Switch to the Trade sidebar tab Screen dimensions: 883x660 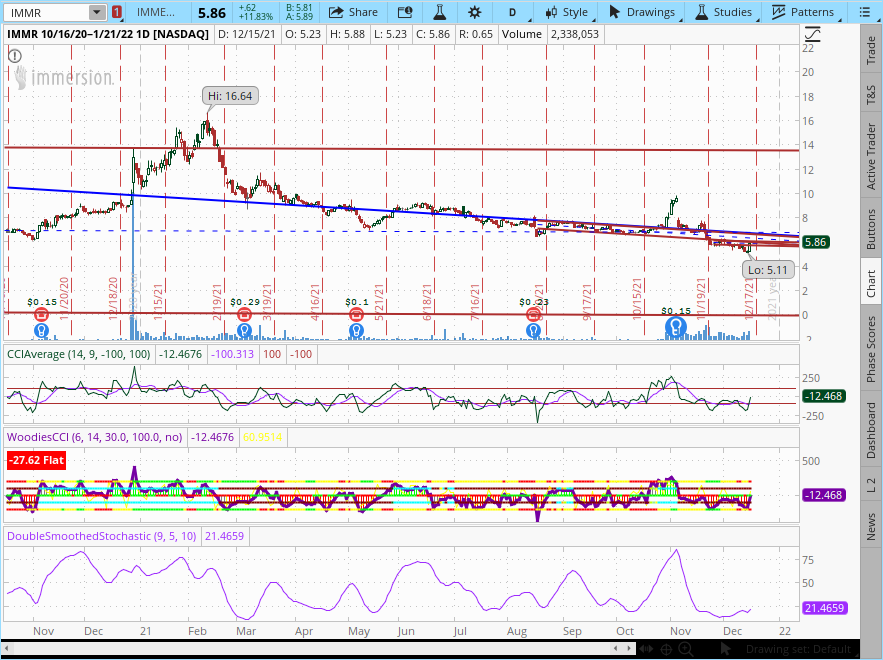point(871,48)
